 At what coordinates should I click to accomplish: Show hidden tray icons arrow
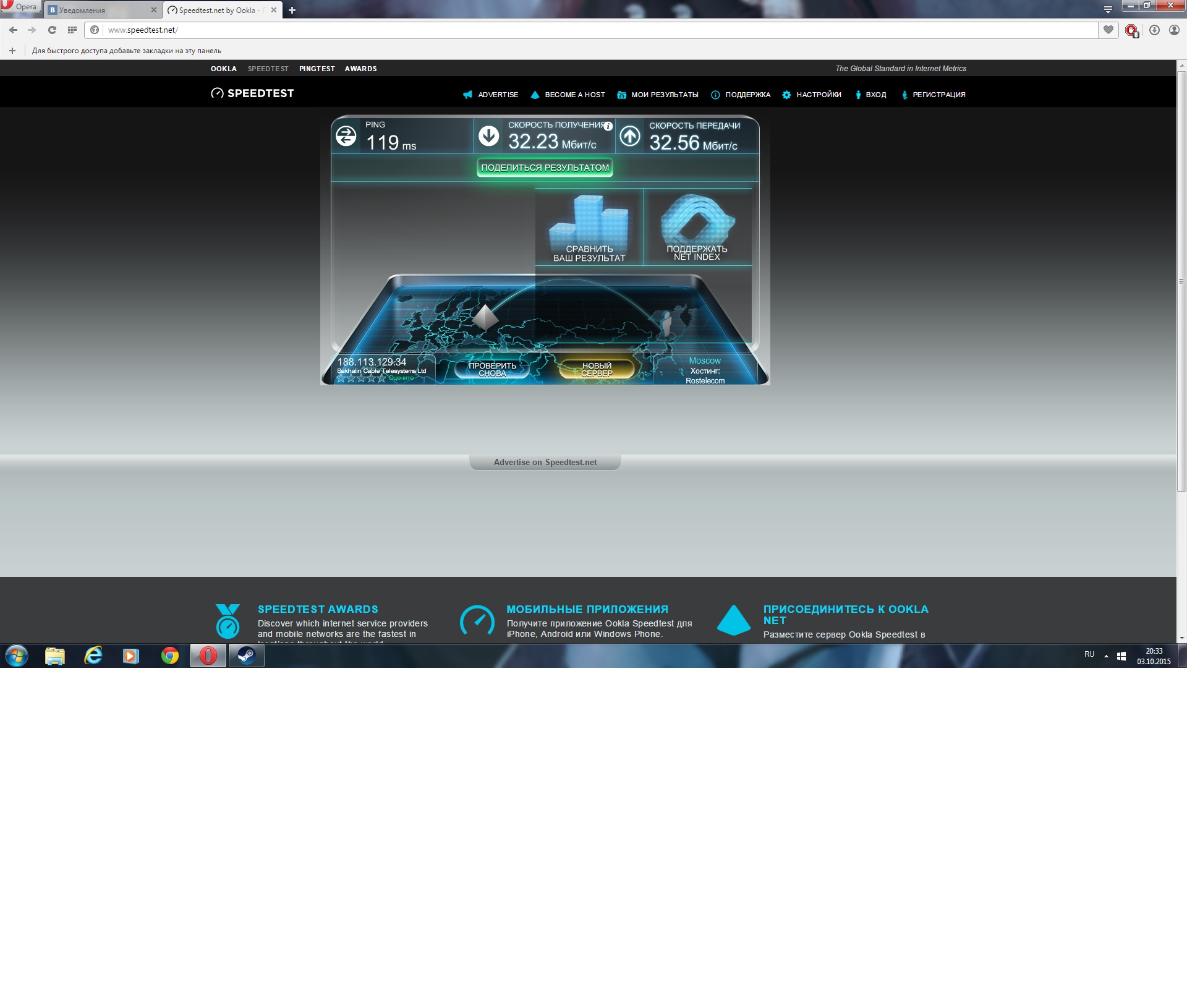pyautogui.click(x=1106, y=656)
